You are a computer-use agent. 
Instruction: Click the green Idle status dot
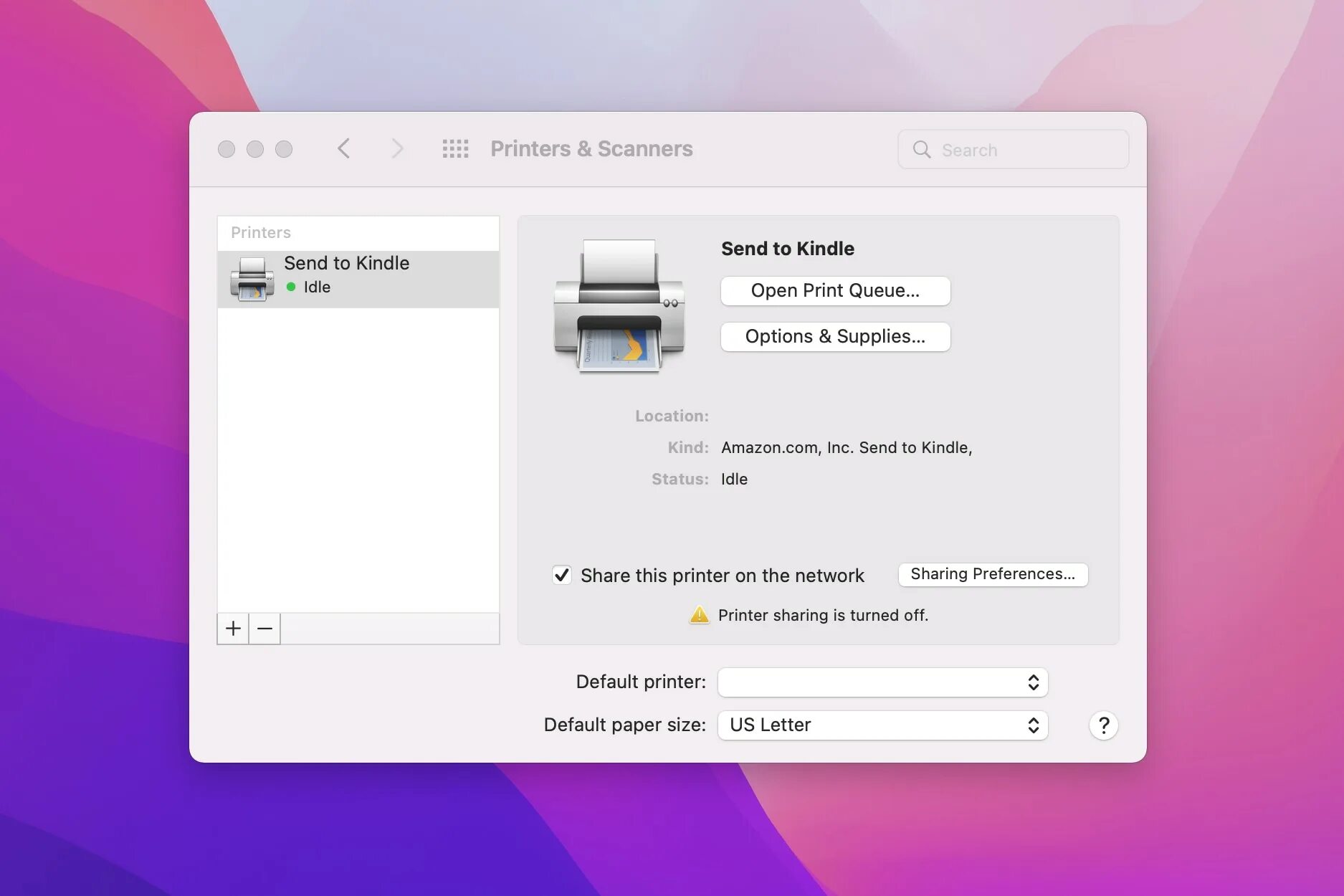point(291,287)
